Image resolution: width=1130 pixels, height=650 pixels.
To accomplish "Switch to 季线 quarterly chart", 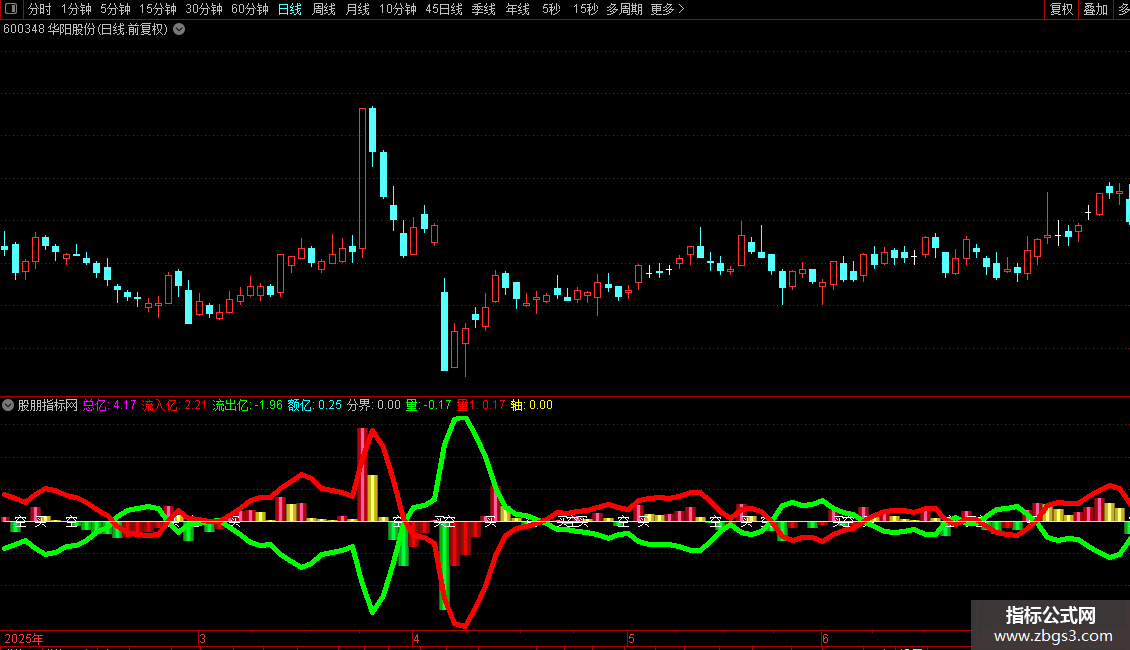I will click(x=484, y=9).
